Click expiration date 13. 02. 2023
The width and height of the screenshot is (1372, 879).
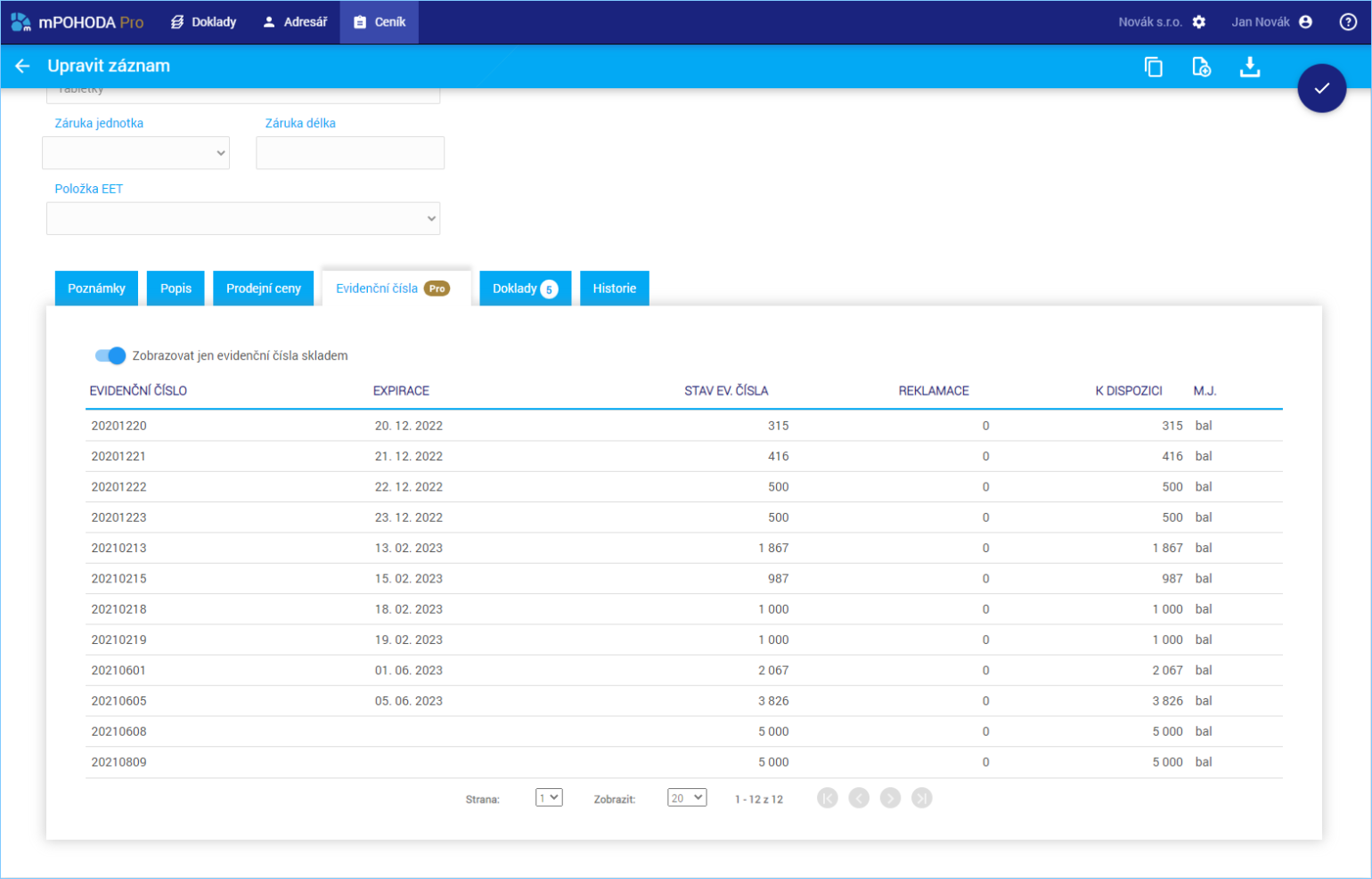pos(409,548)
